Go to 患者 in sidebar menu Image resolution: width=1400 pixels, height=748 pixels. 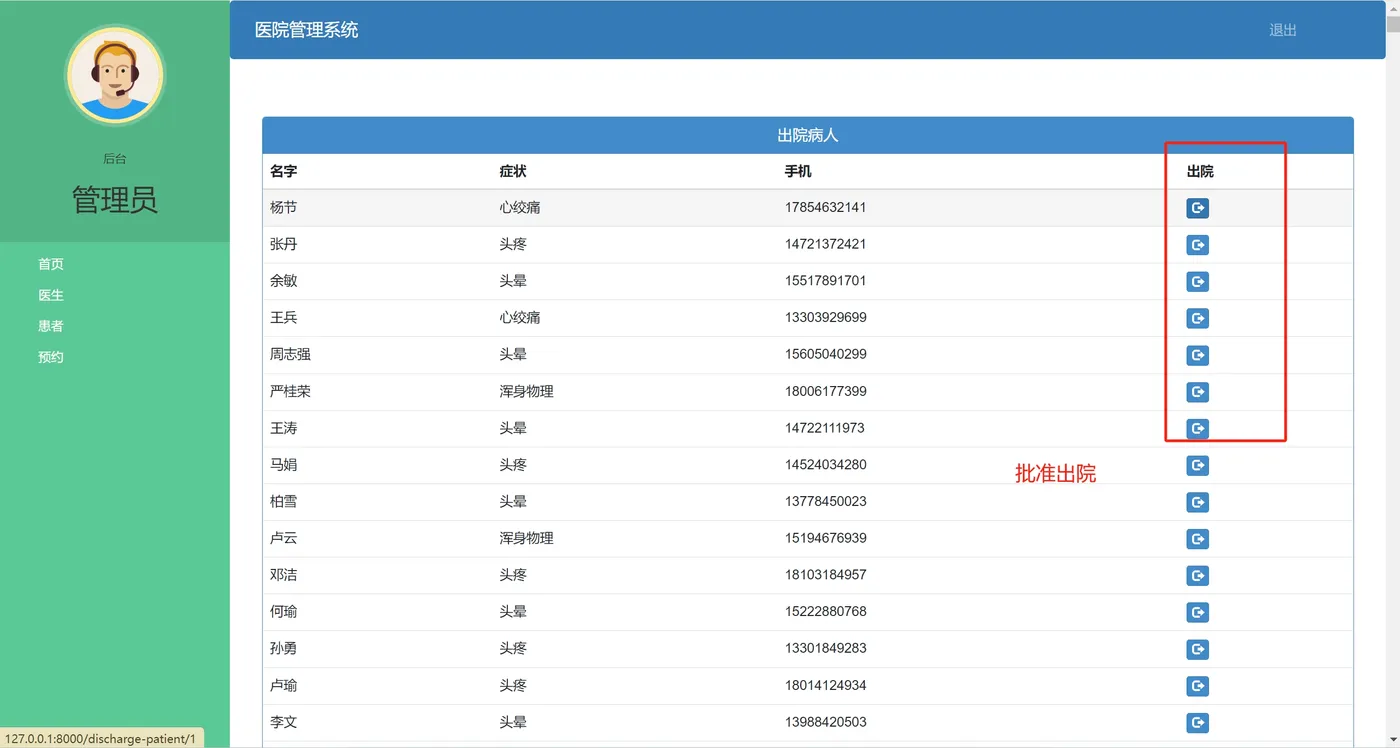51,326
